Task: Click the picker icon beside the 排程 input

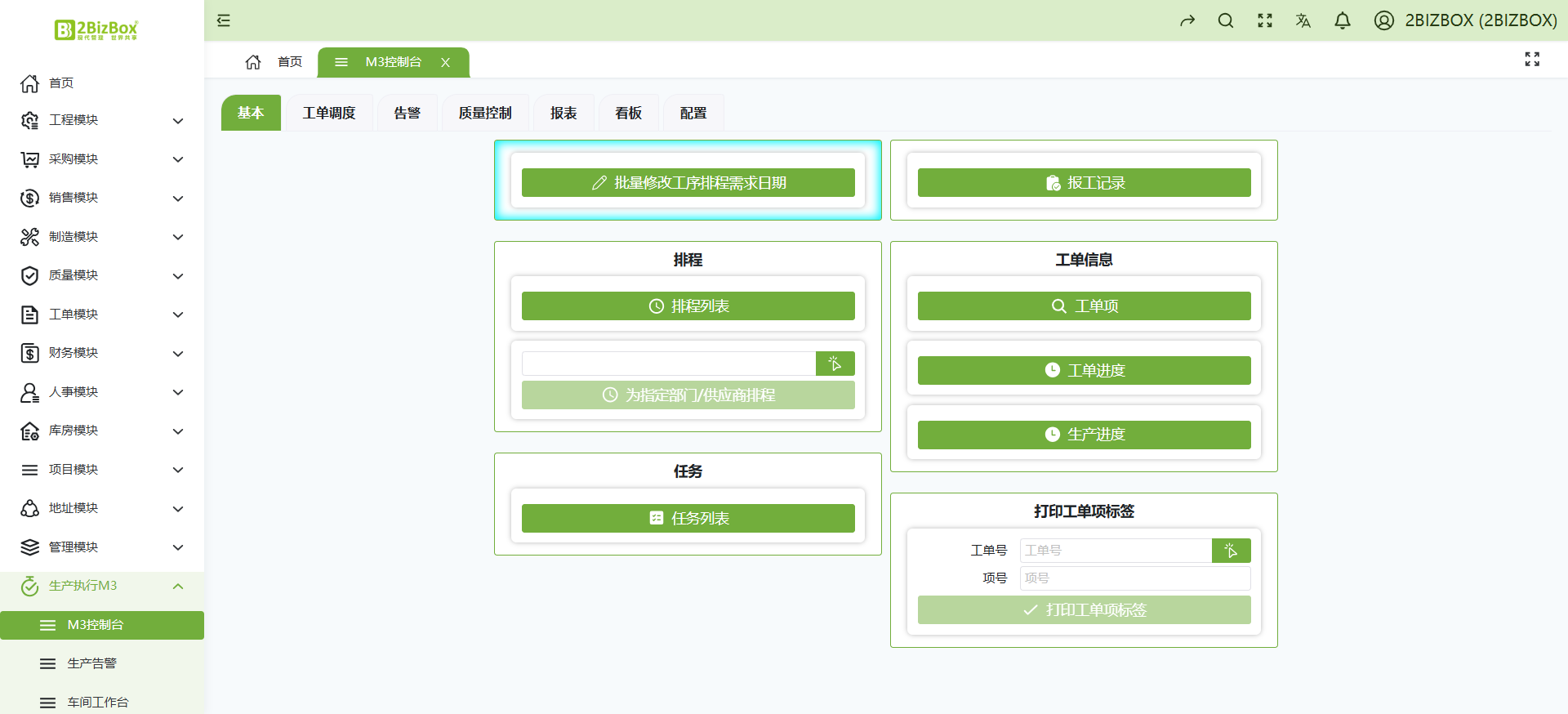Action: click(x=835, y=364)
